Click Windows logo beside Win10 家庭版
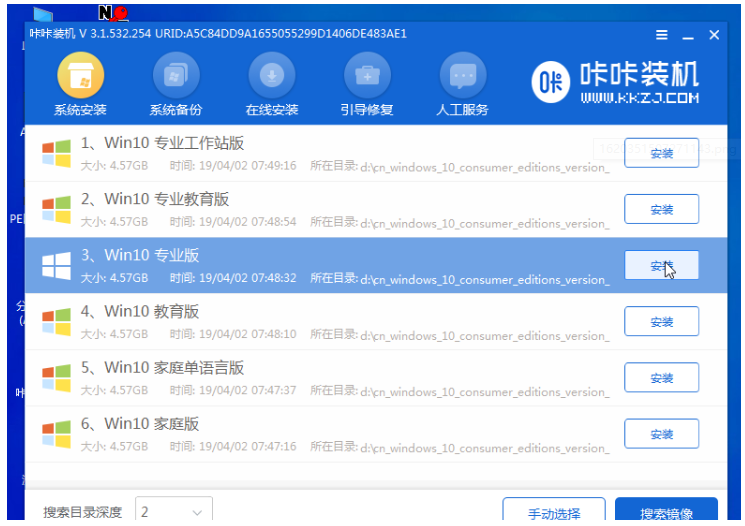This screenshot has height=526, width=745. pyautogui.click(x=54, y=433)
